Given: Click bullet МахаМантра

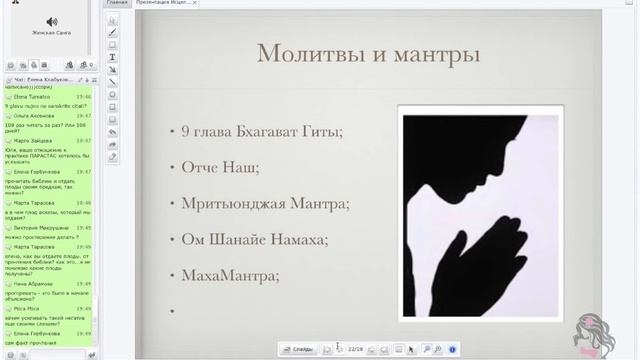Looking at the screenshot, I should (x=230, y=275).
